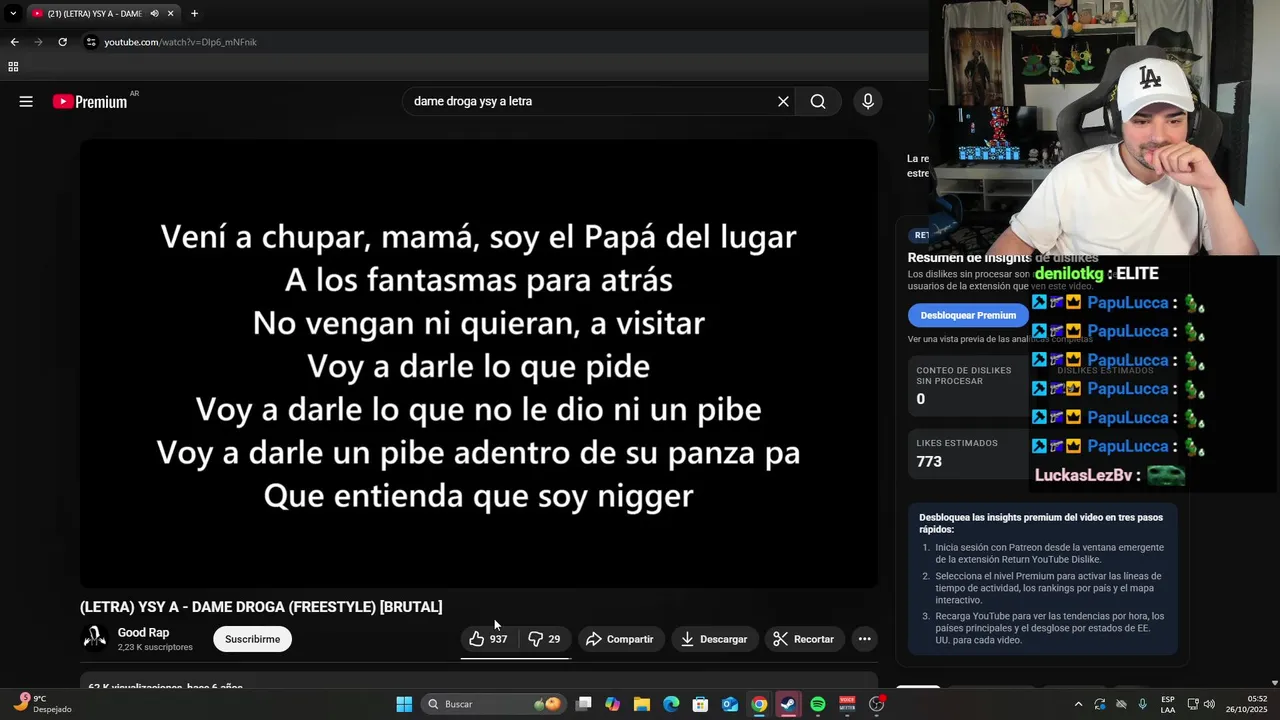Open the browser apps grid shortcut
1280x720 pixels.
coord(13,67)
